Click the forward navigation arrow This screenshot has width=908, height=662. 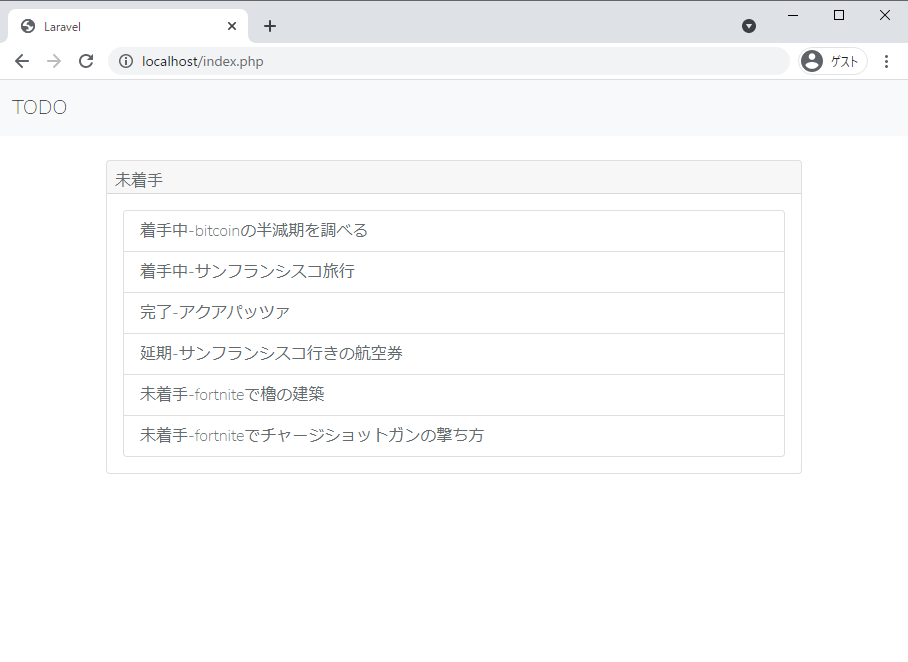54,61
